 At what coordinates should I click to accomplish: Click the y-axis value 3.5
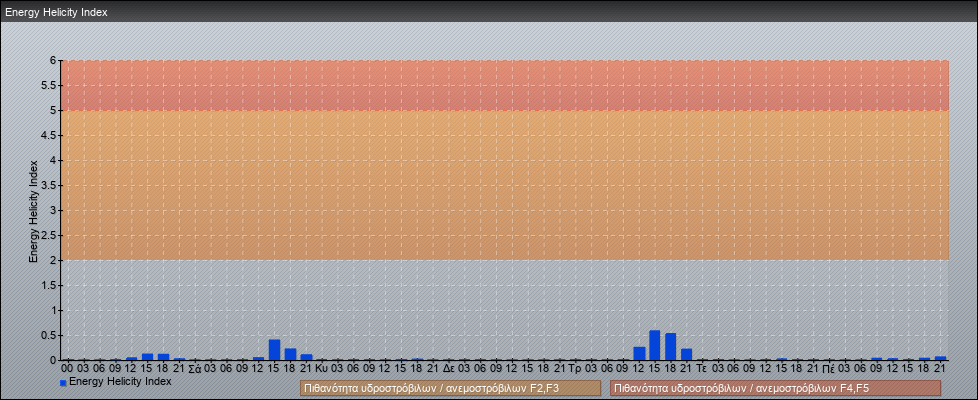click(49, 185)
